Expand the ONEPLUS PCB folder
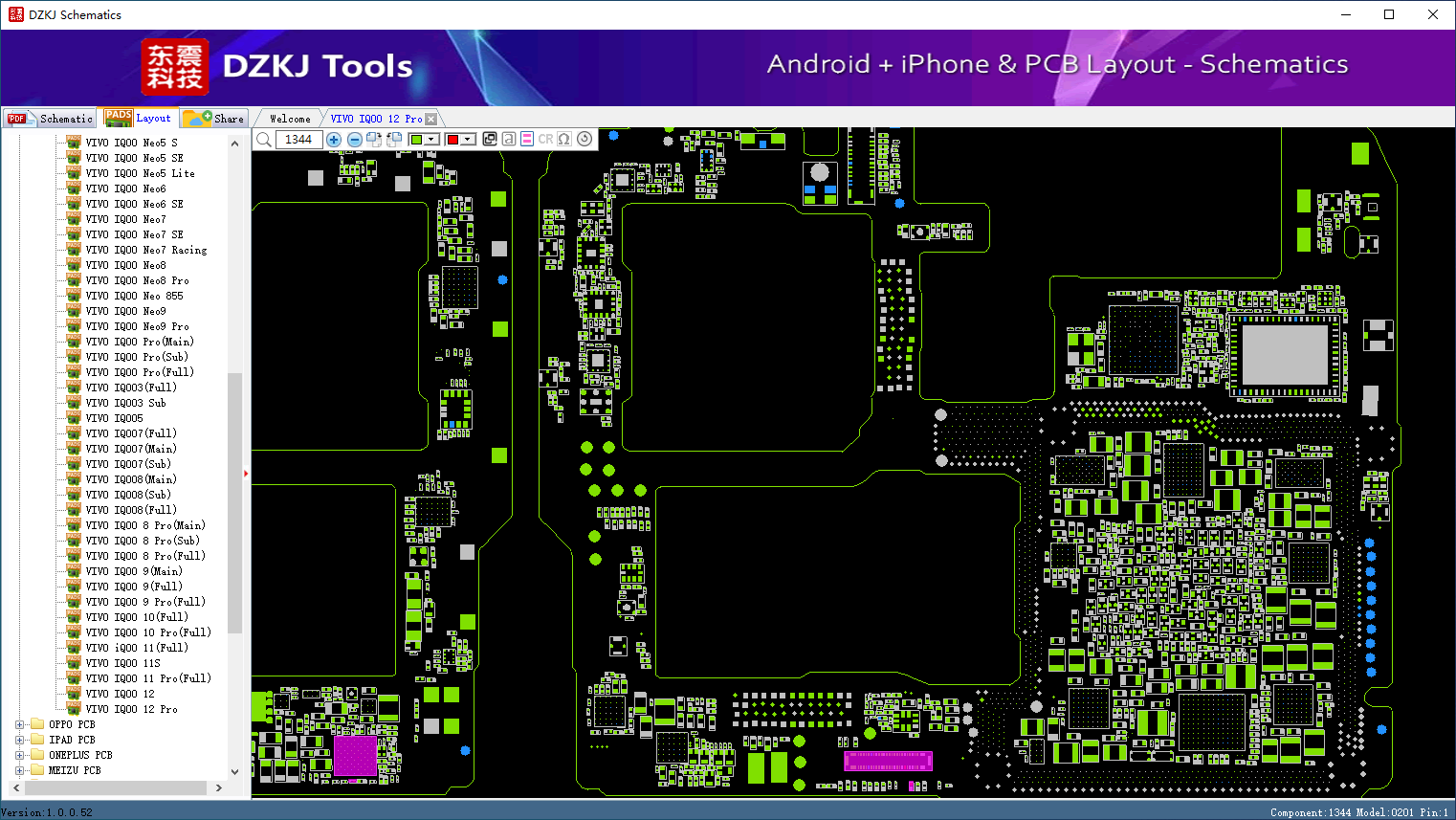Image resolution: width=1456 pixels, height=820 pixels. (x=19, y=755)
